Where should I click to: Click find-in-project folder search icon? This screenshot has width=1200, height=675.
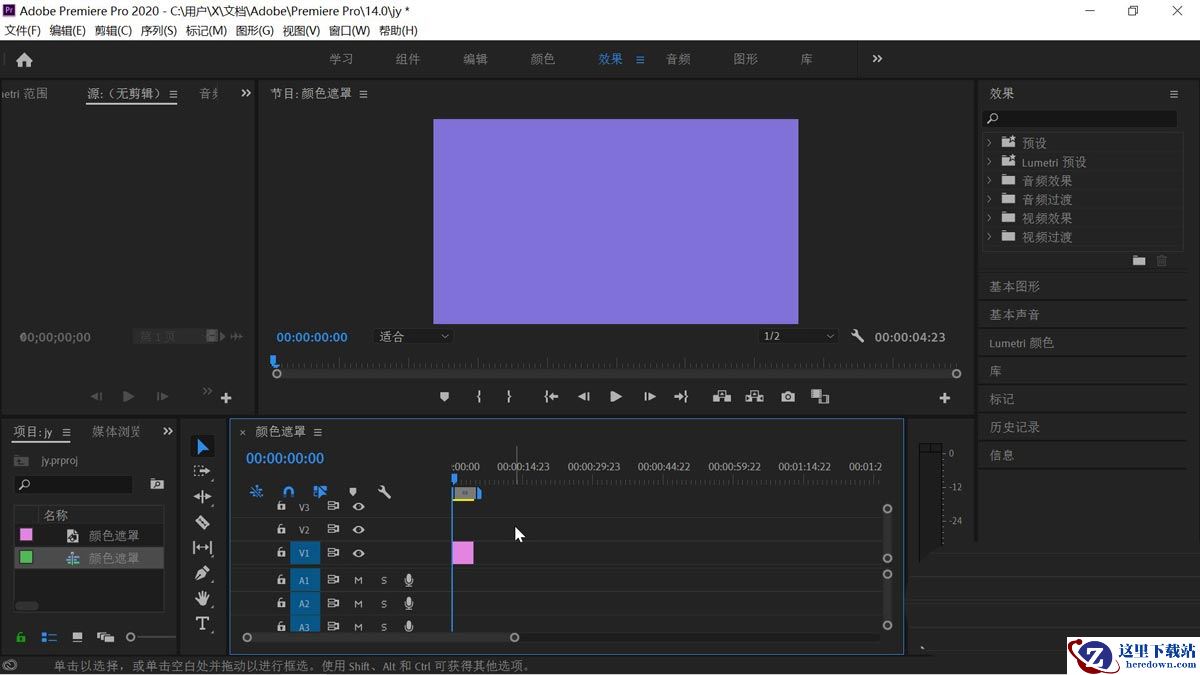click(x=157, y=484)
